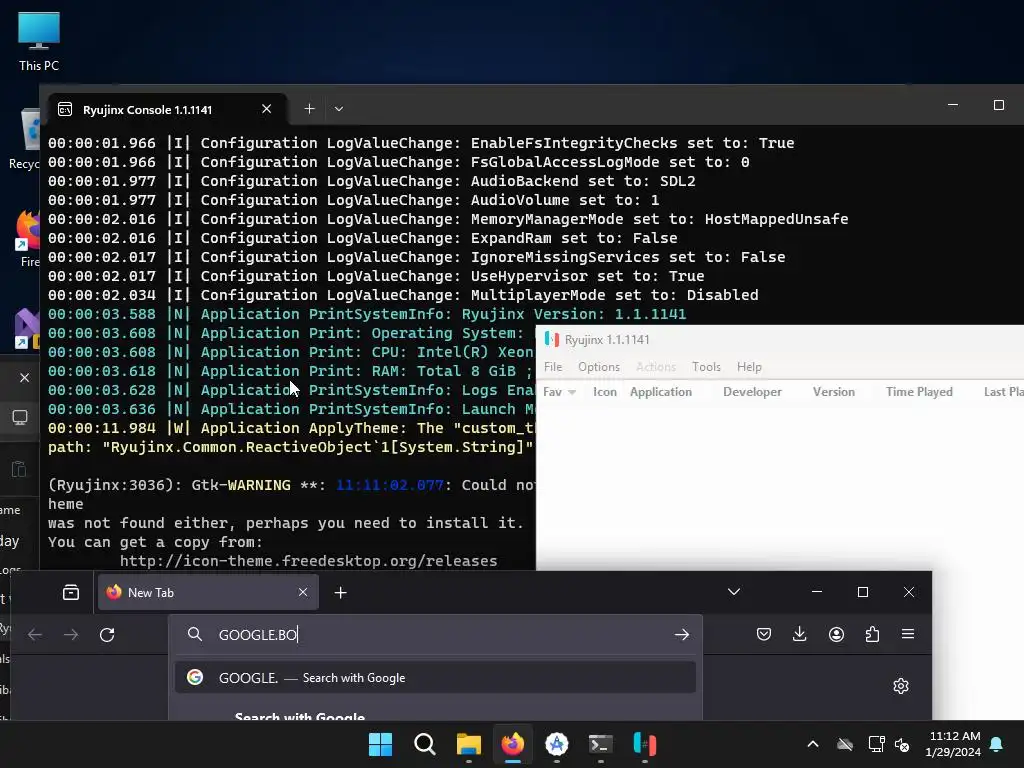Open Options menu in Ryujinx window
Viewport: 1024px width, 768px height.
pyautogui.click(x=598, y=367)
